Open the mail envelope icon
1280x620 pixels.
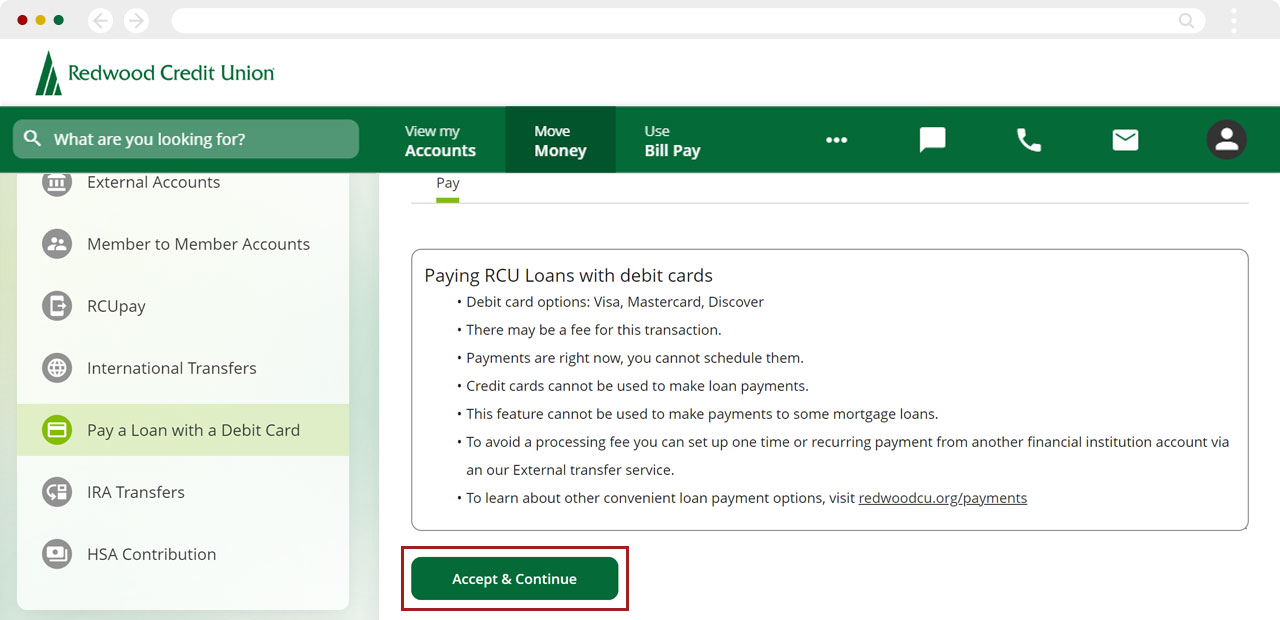pos(1125,140)
